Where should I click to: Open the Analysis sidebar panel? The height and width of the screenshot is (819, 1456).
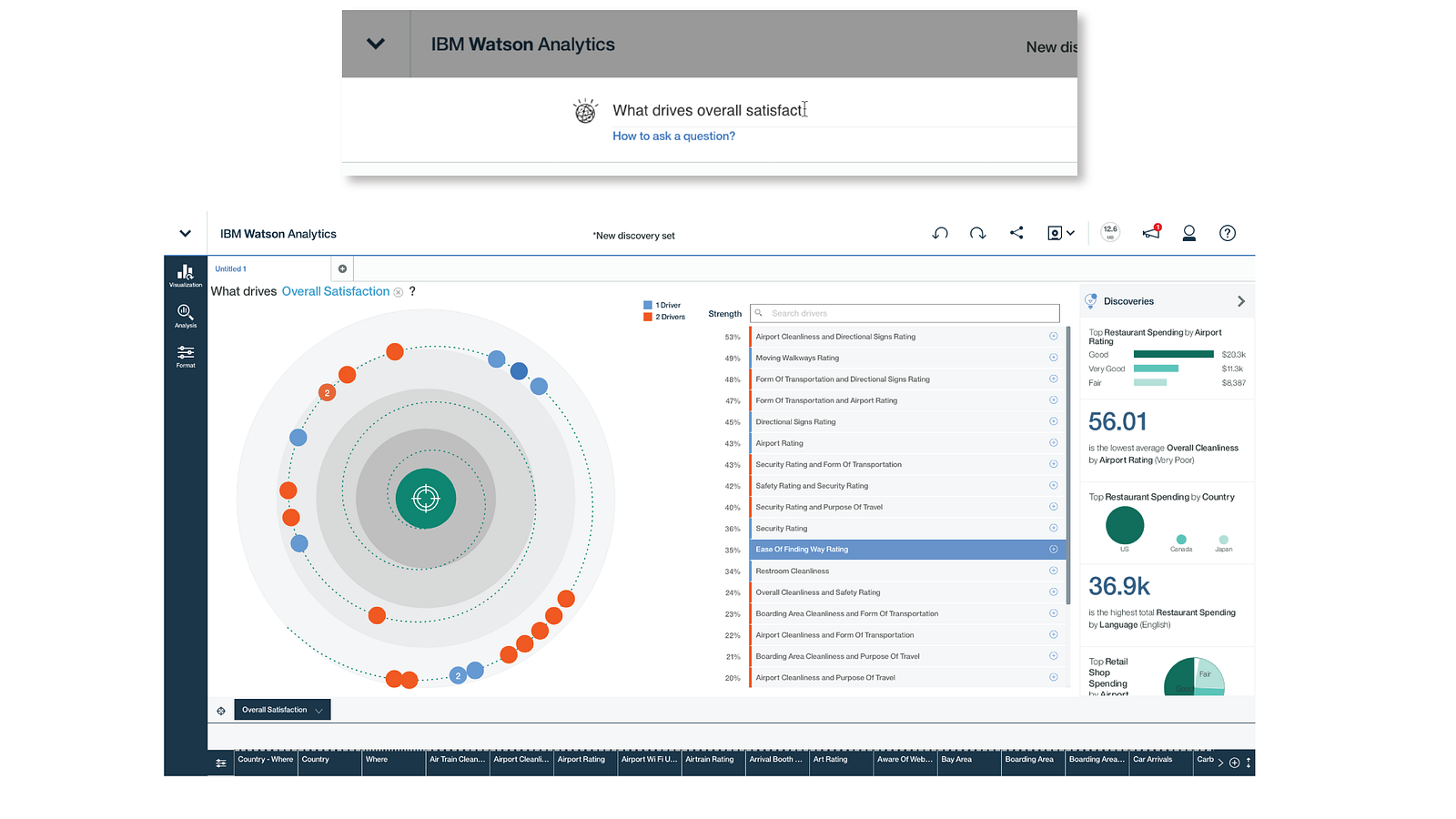click(x=186, y=316)
